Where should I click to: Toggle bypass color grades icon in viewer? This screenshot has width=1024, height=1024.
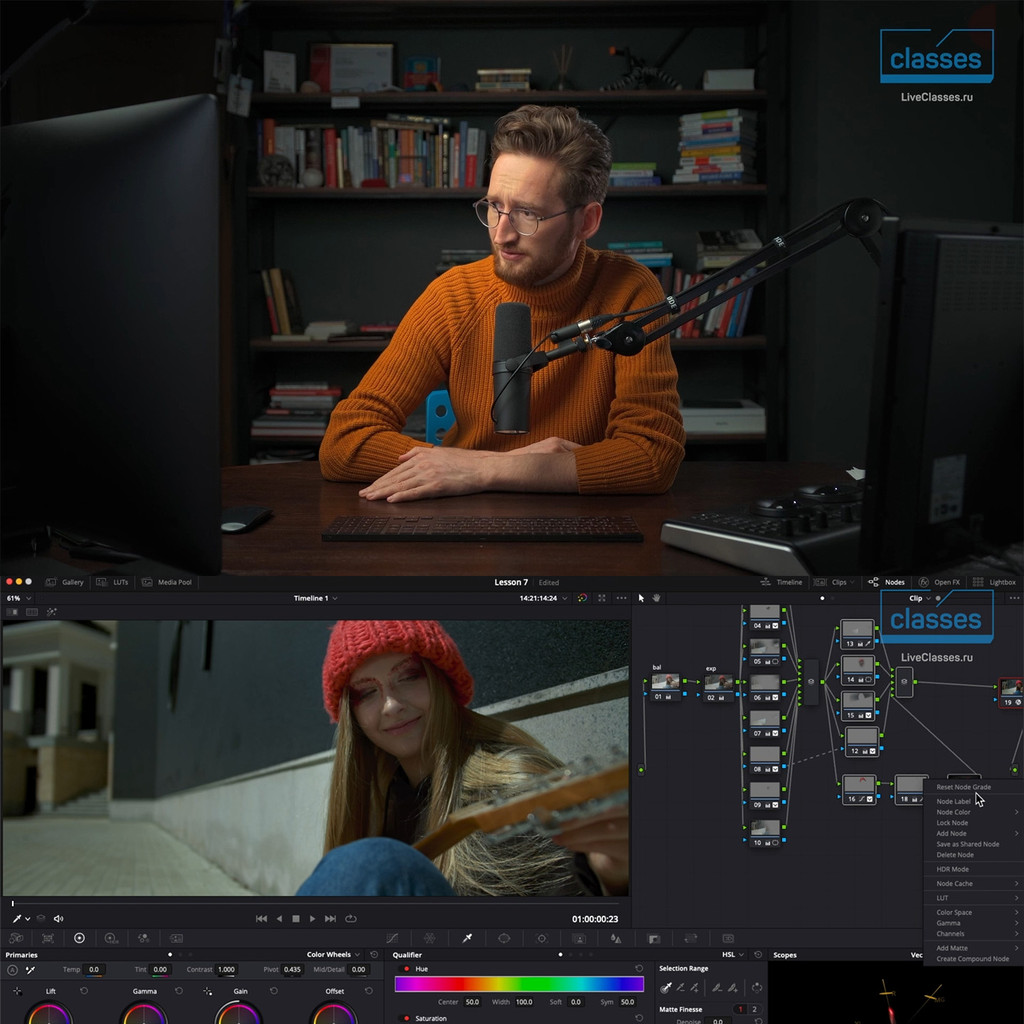point(583,598)
